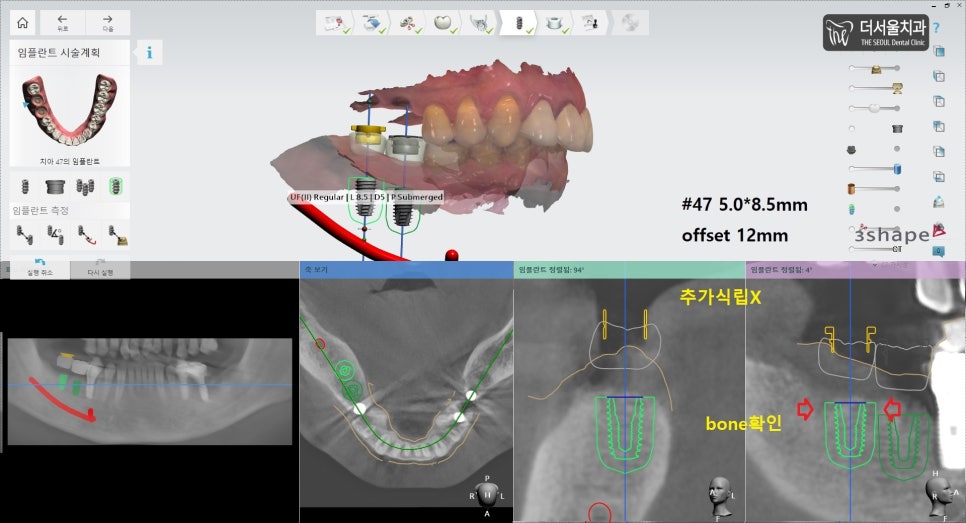
Task: Choose the implant-to-crown measurement tool
Action: (x=118, y=235)
